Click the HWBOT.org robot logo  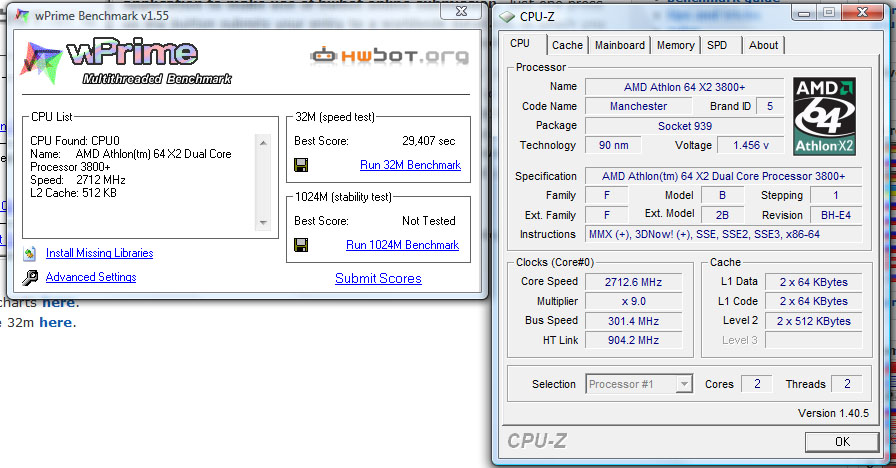pos(389,55)
